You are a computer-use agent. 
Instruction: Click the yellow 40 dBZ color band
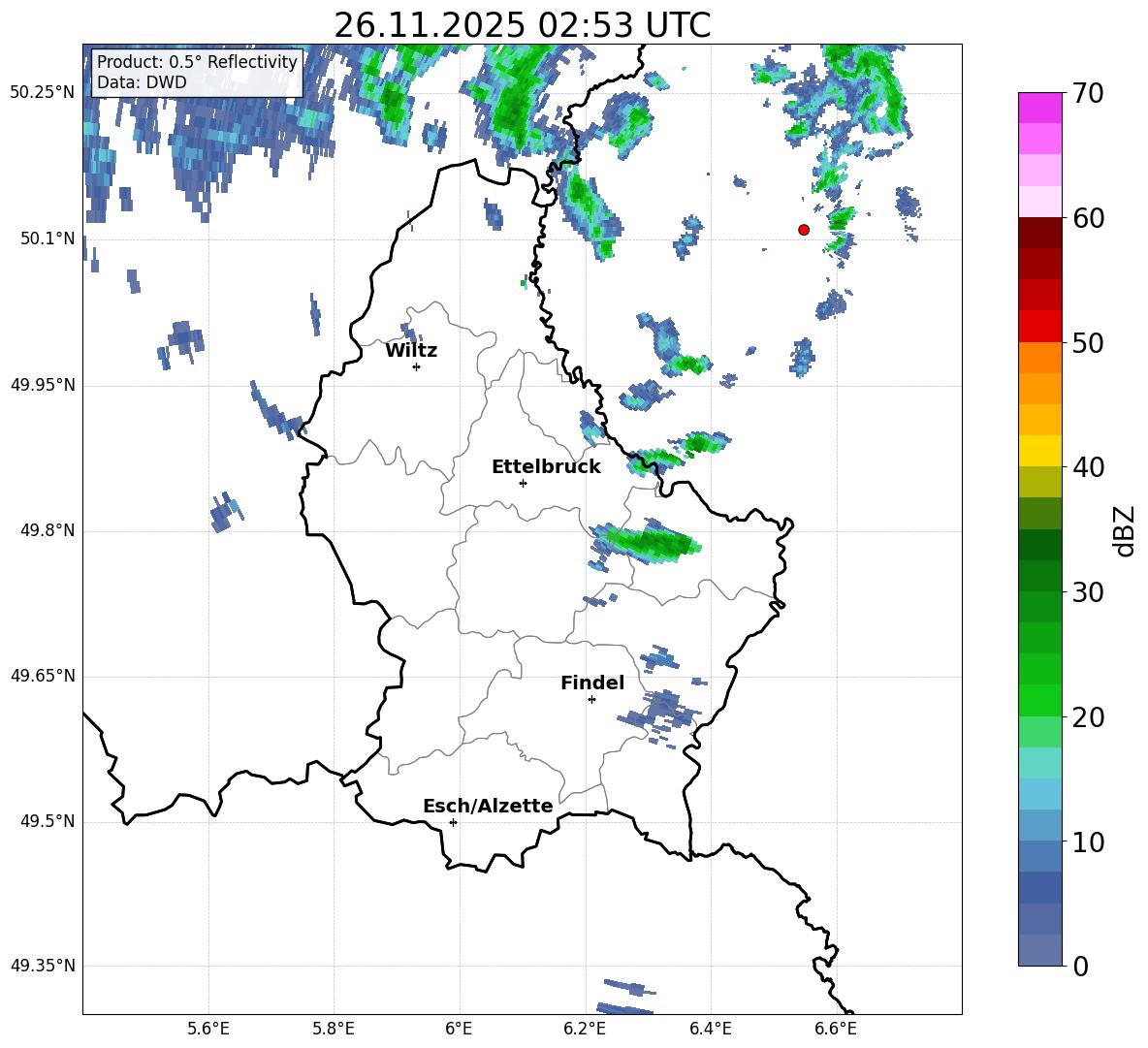pos(1039,451)
